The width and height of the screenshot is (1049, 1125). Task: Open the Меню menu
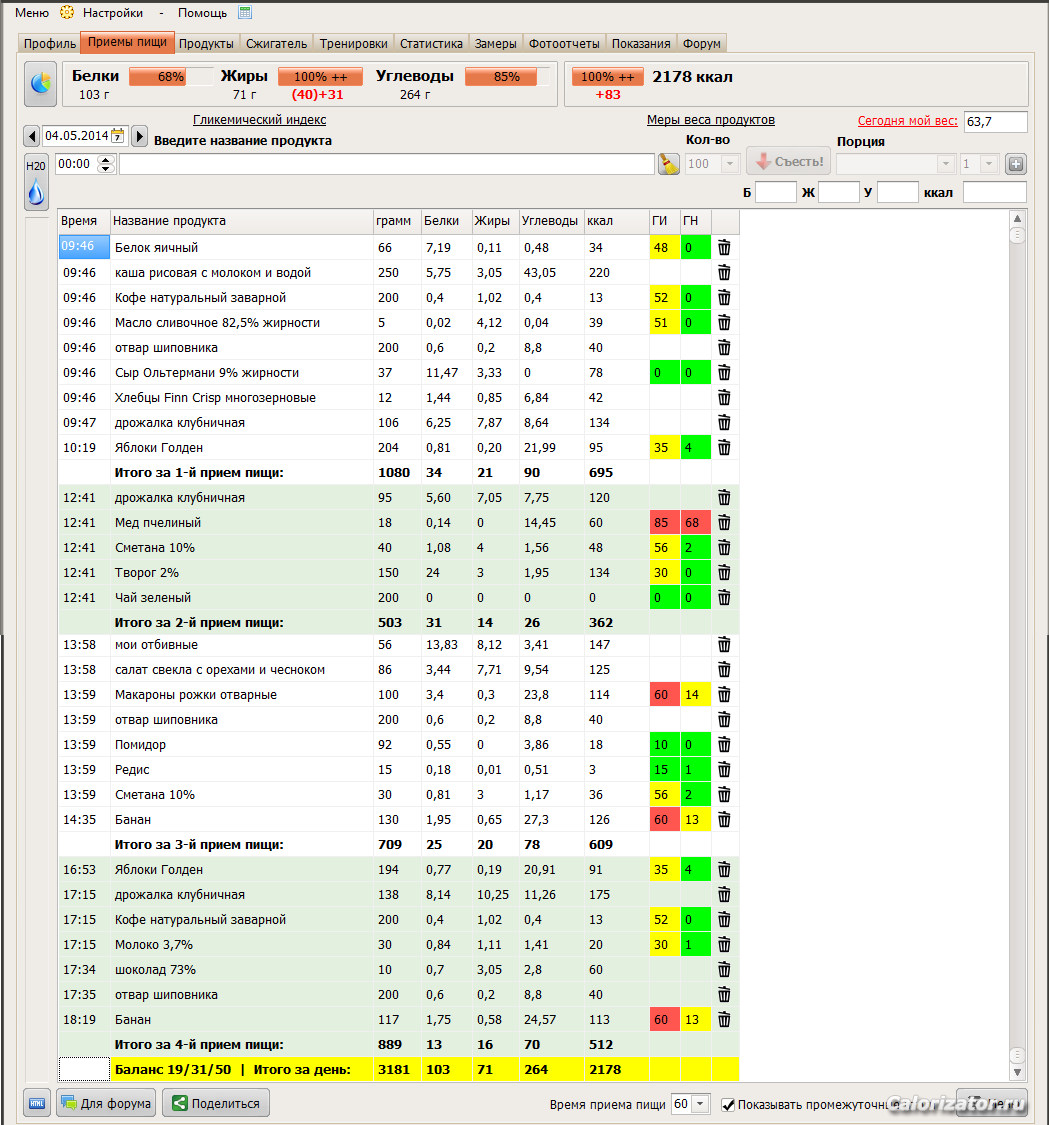[32, 12]
